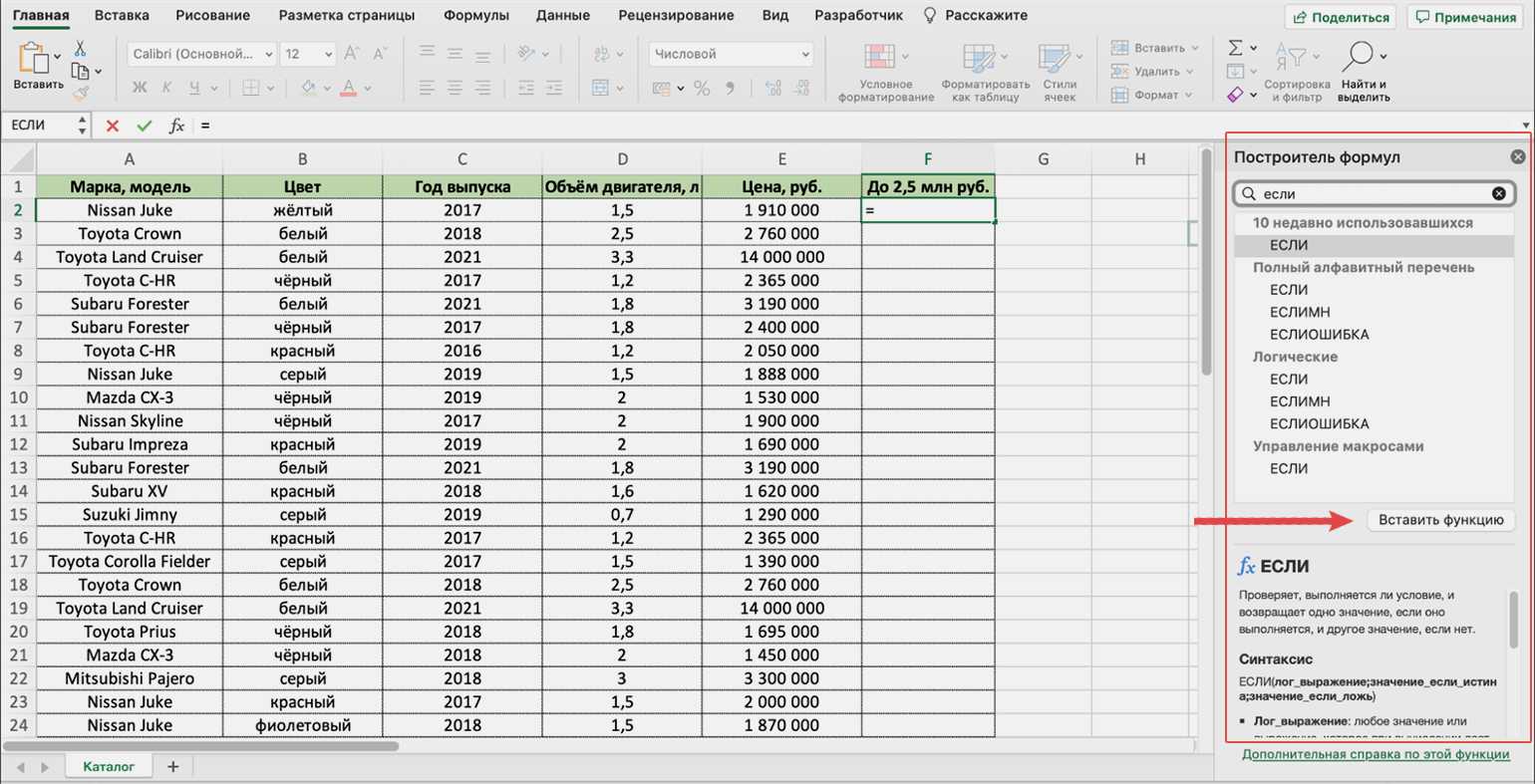The width and height of the screenshot is (1535, 784).
Task: Open the additional help link for this function
Action: [1375, 754]
